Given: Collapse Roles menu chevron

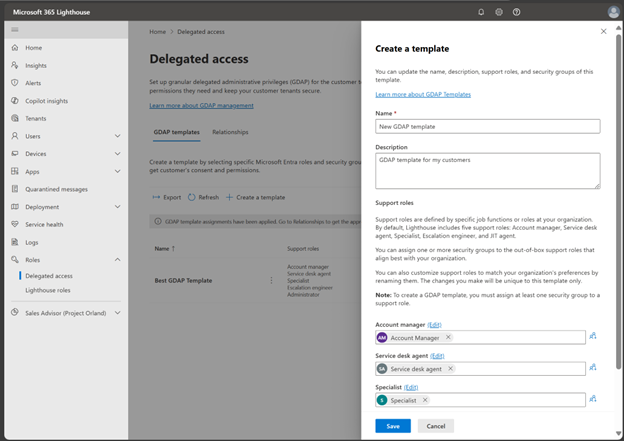Looking at the screenshot, I should pos(117,260).
